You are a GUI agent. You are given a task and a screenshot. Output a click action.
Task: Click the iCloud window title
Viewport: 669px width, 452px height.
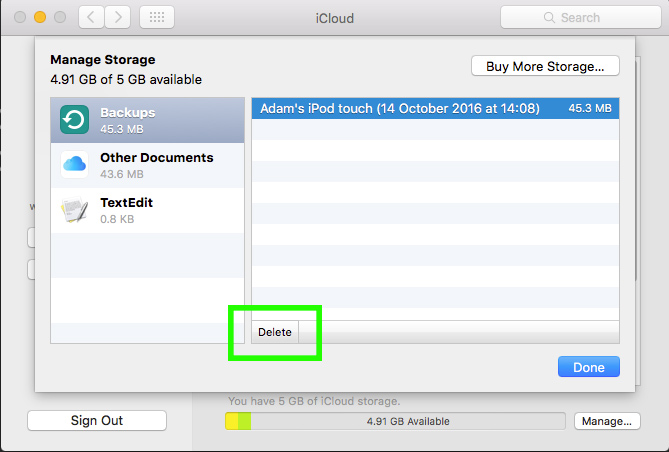pos(334,18)
